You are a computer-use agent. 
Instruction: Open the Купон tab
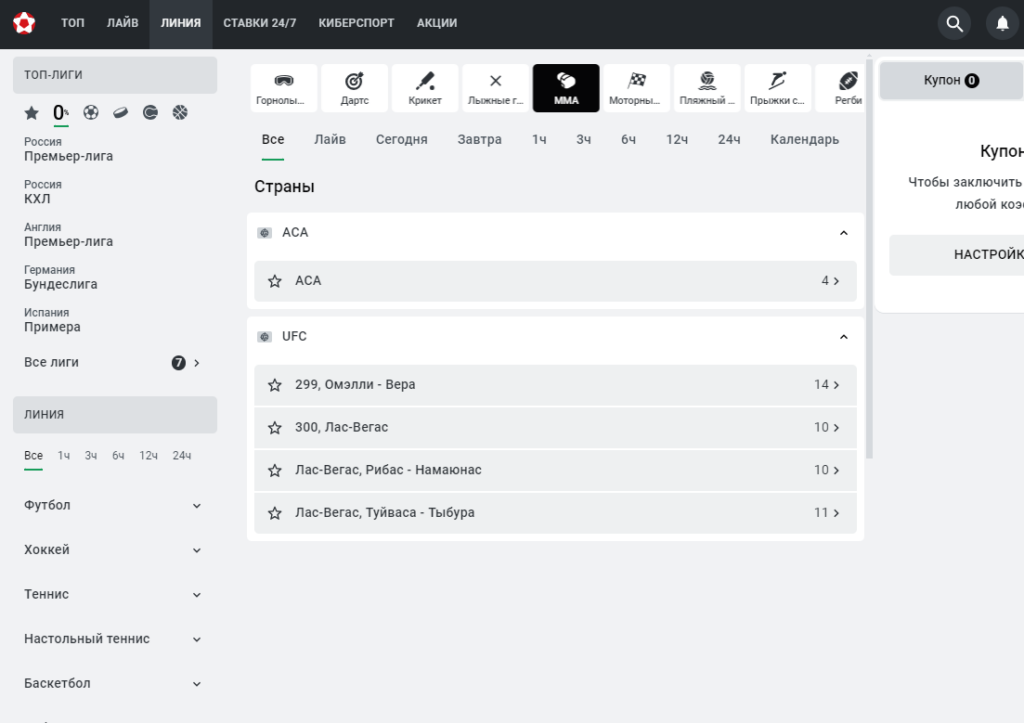pyautogui.click(x=952, y=80)
